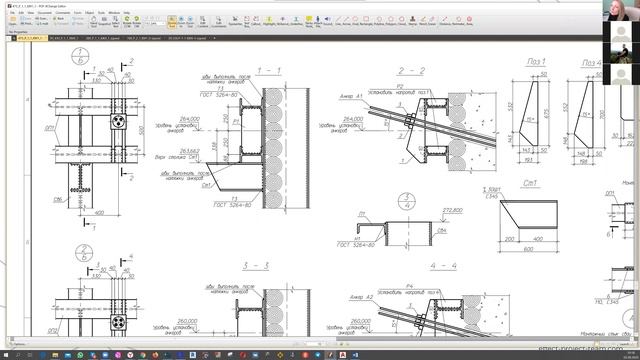
Task: Select the Perimeter measuring tool
Action: click(x=458, y=21)
